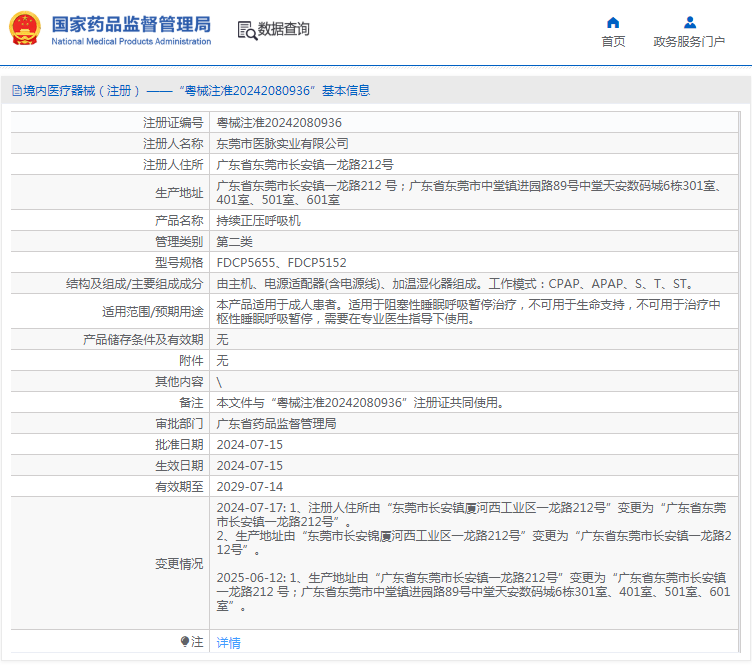Click the 注册人住所 row label
The image size is (752, 669).
coord(173,165)
